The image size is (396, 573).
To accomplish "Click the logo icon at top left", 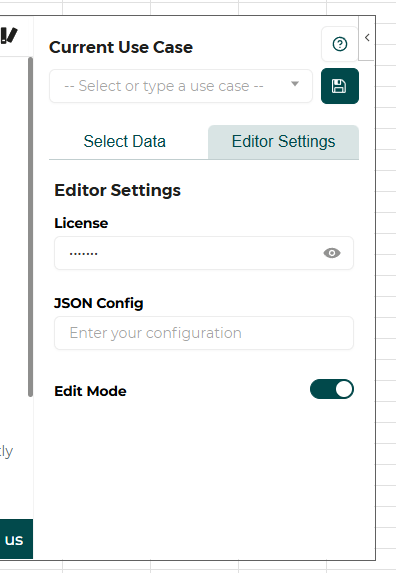I will tap(9, 35).
